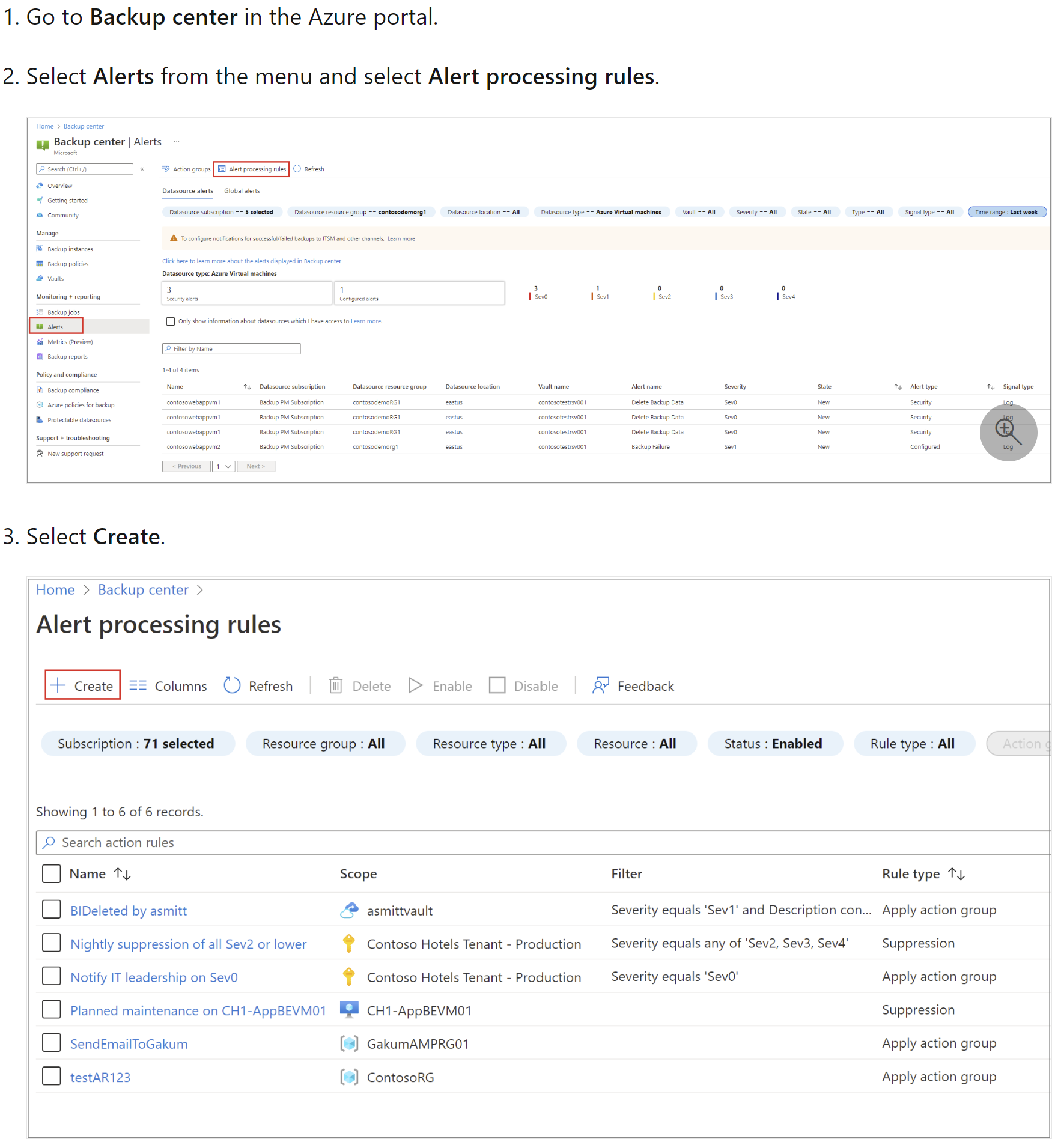Click the Enable play triangle icon
Image resolution: width=1058 pixels, height=1148 pixels.
pyautogui.click(x=415, y=685)
